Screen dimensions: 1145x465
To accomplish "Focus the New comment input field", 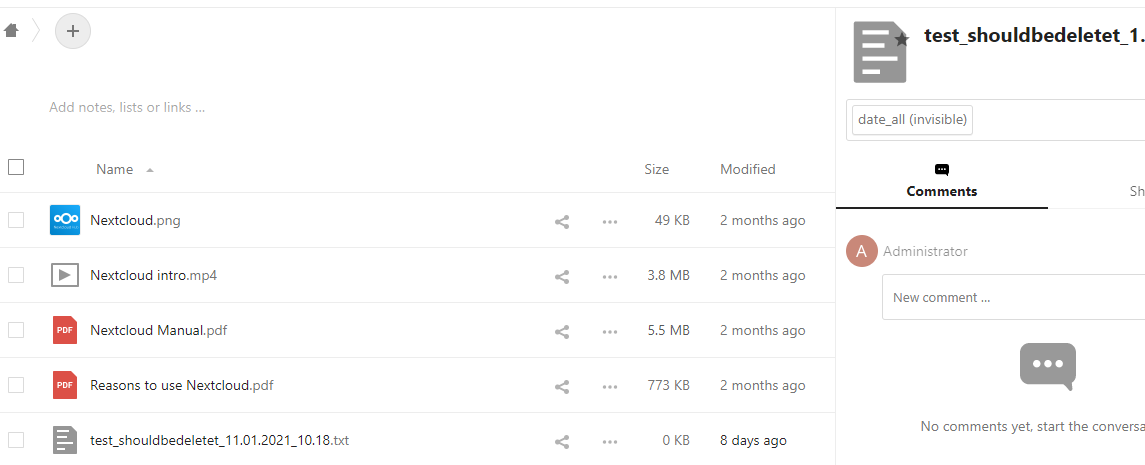I will tap(1014, 297).
